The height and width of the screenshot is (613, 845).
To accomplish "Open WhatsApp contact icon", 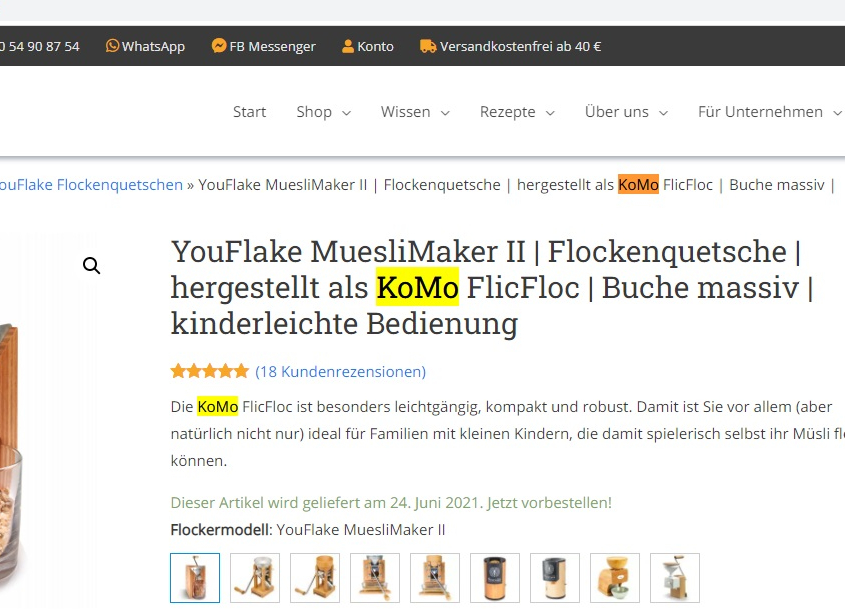I will pos(112,46).
